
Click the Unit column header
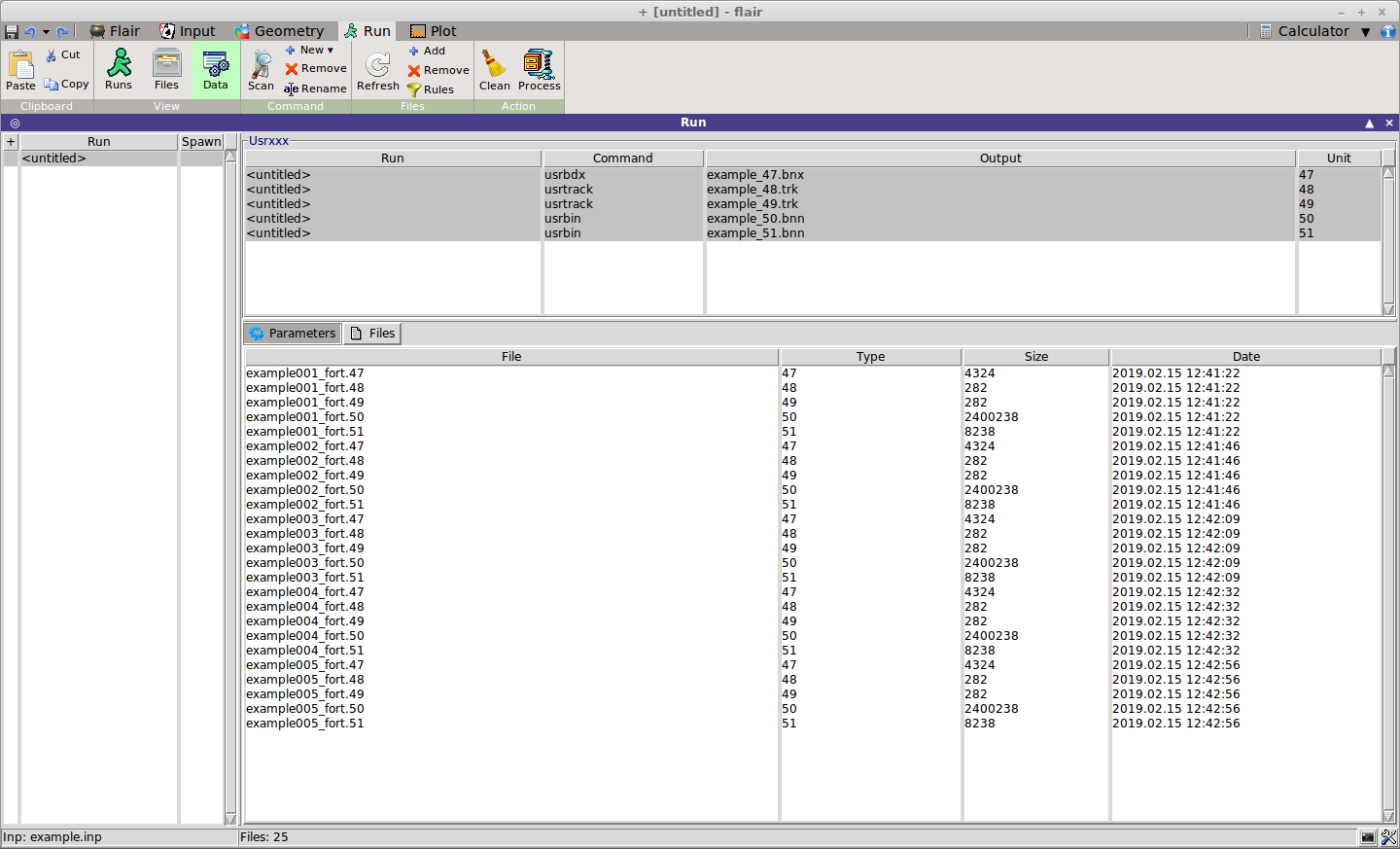1339,159
